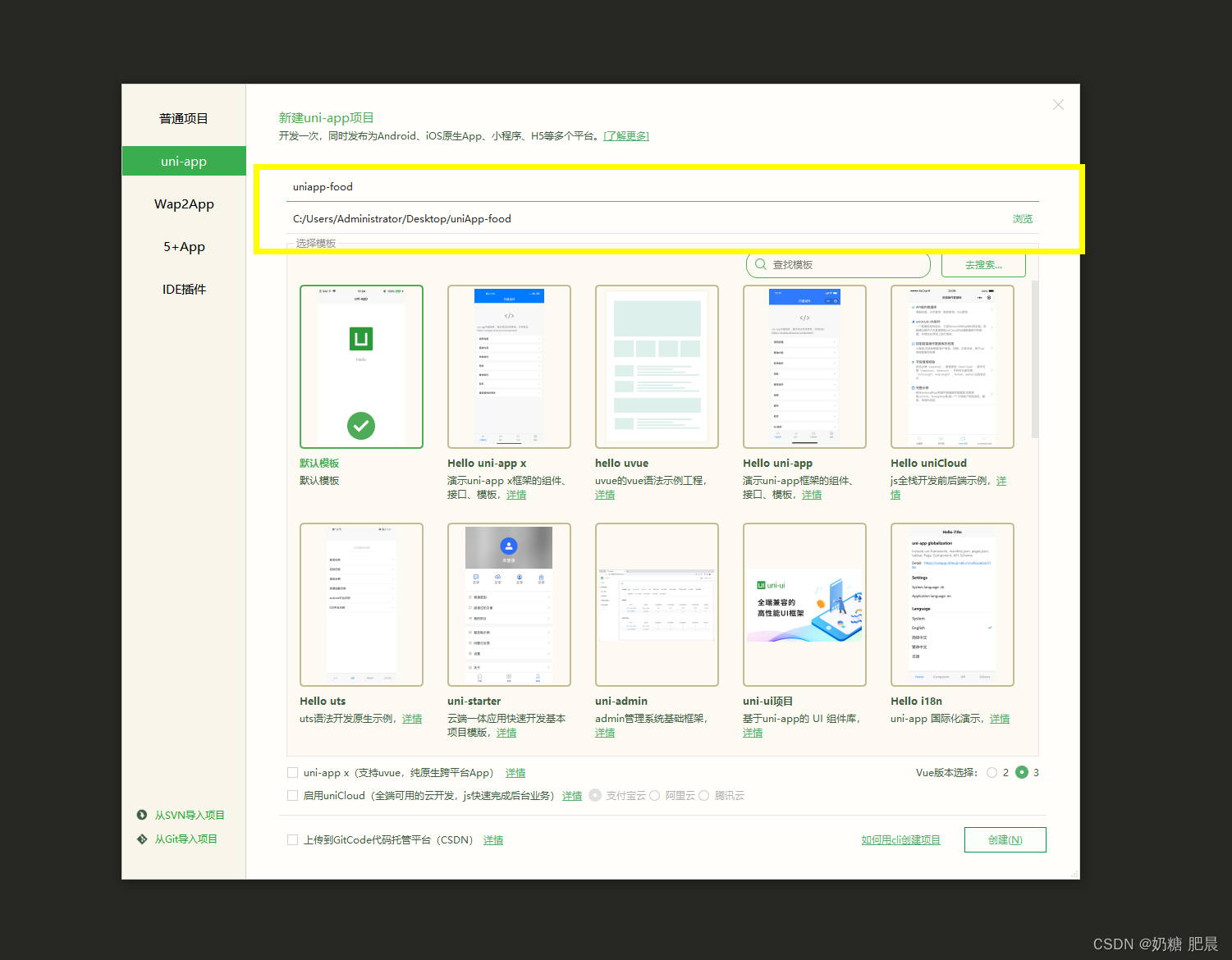The height and width of the screenshot is (960, 1232).
Task: Choose the uni-starter template thumbnail
Action: pos(509,605)
